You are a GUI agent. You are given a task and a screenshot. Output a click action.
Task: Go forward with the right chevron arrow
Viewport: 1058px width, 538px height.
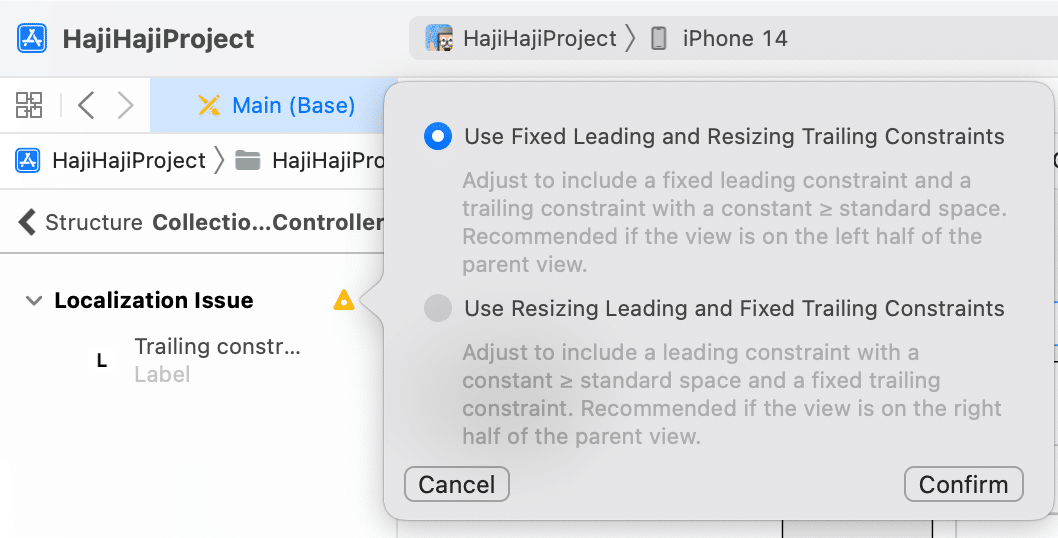pyautogui.click(x=126, y=105)
